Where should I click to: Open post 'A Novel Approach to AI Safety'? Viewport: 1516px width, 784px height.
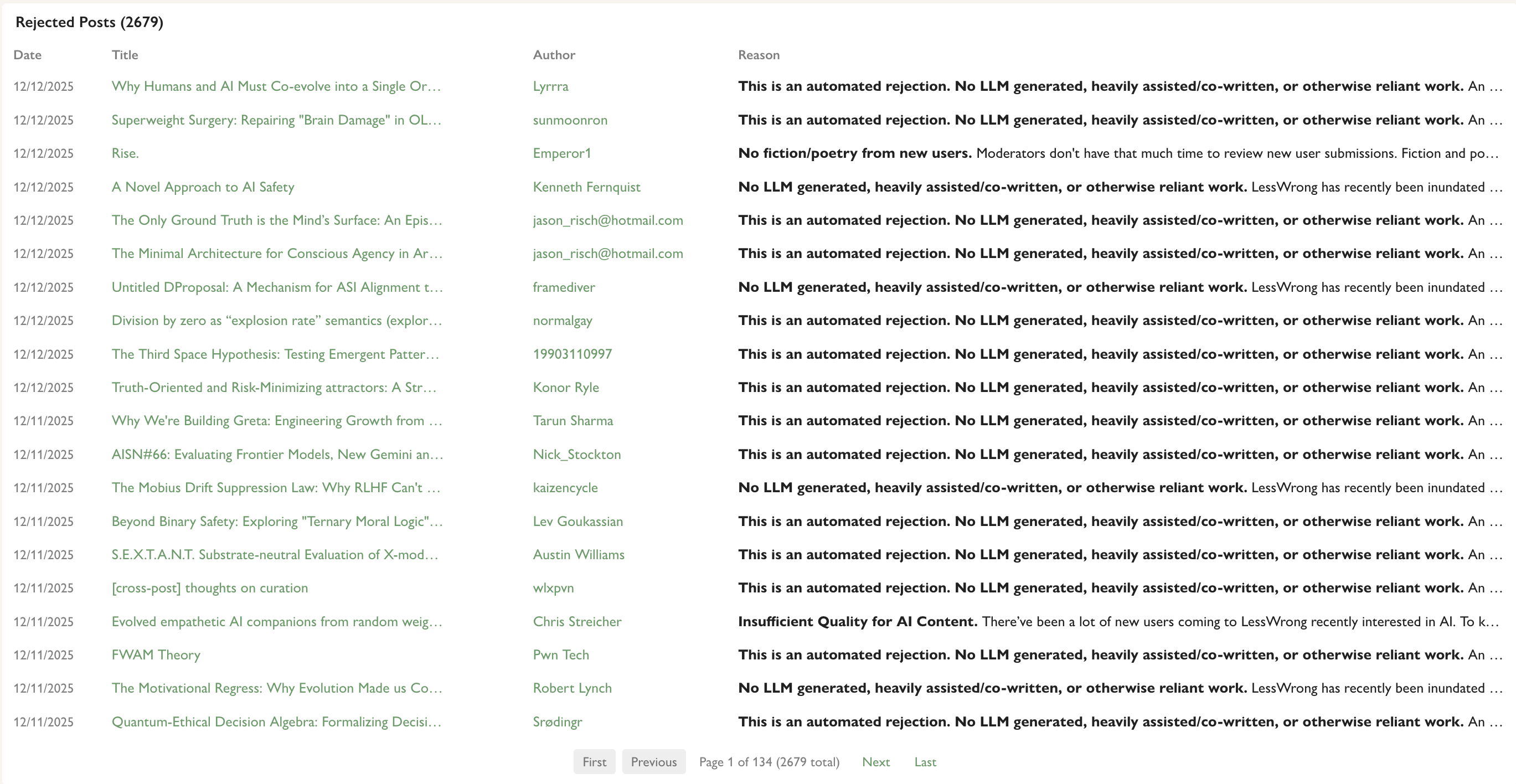[203, 187]
